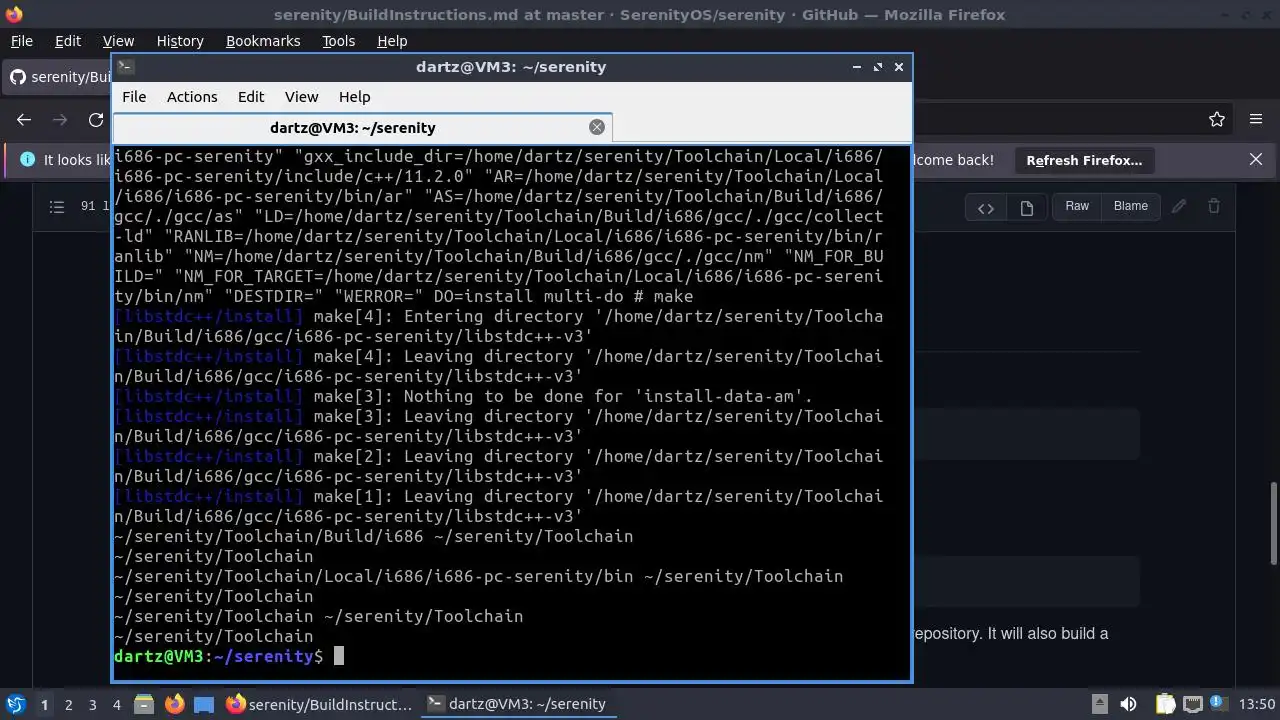1280x720 pixels.
Task: Switch to workspace 1
Action: point(44,705)
